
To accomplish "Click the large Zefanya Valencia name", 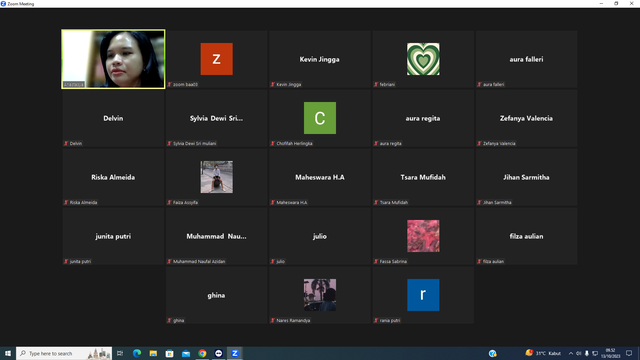I will (x=526, y=118).
